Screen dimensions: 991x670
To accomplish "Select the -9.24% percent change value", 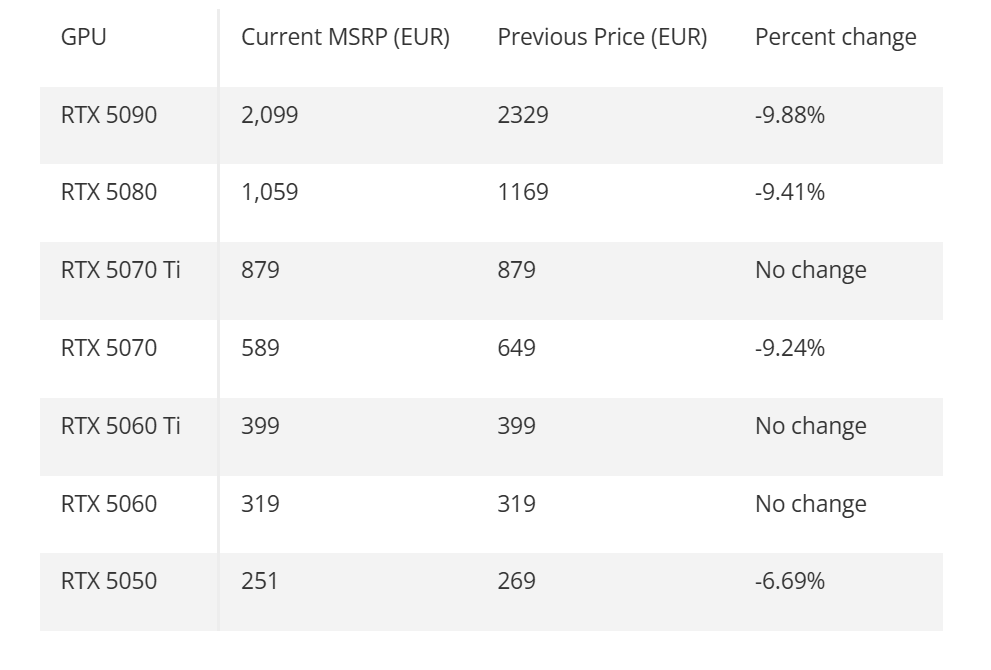I will pyautogui.click(x=790, y=348).
